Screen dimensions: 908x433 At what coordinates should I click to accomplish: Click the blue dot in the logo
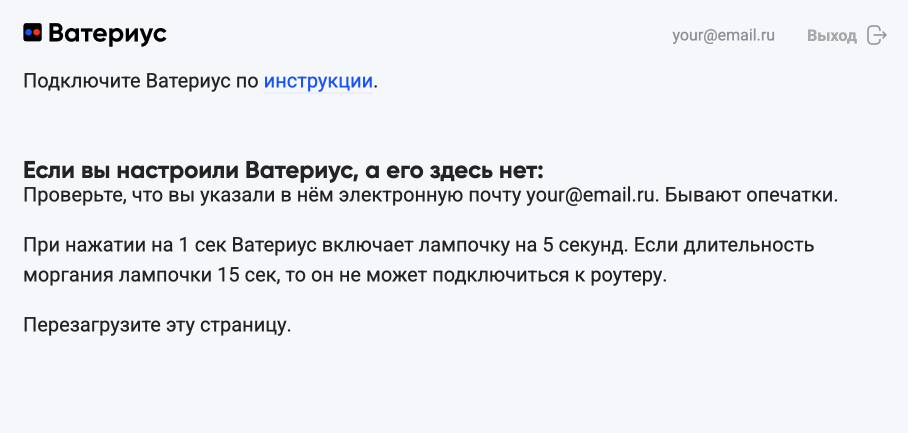click(x=29, y=34)
